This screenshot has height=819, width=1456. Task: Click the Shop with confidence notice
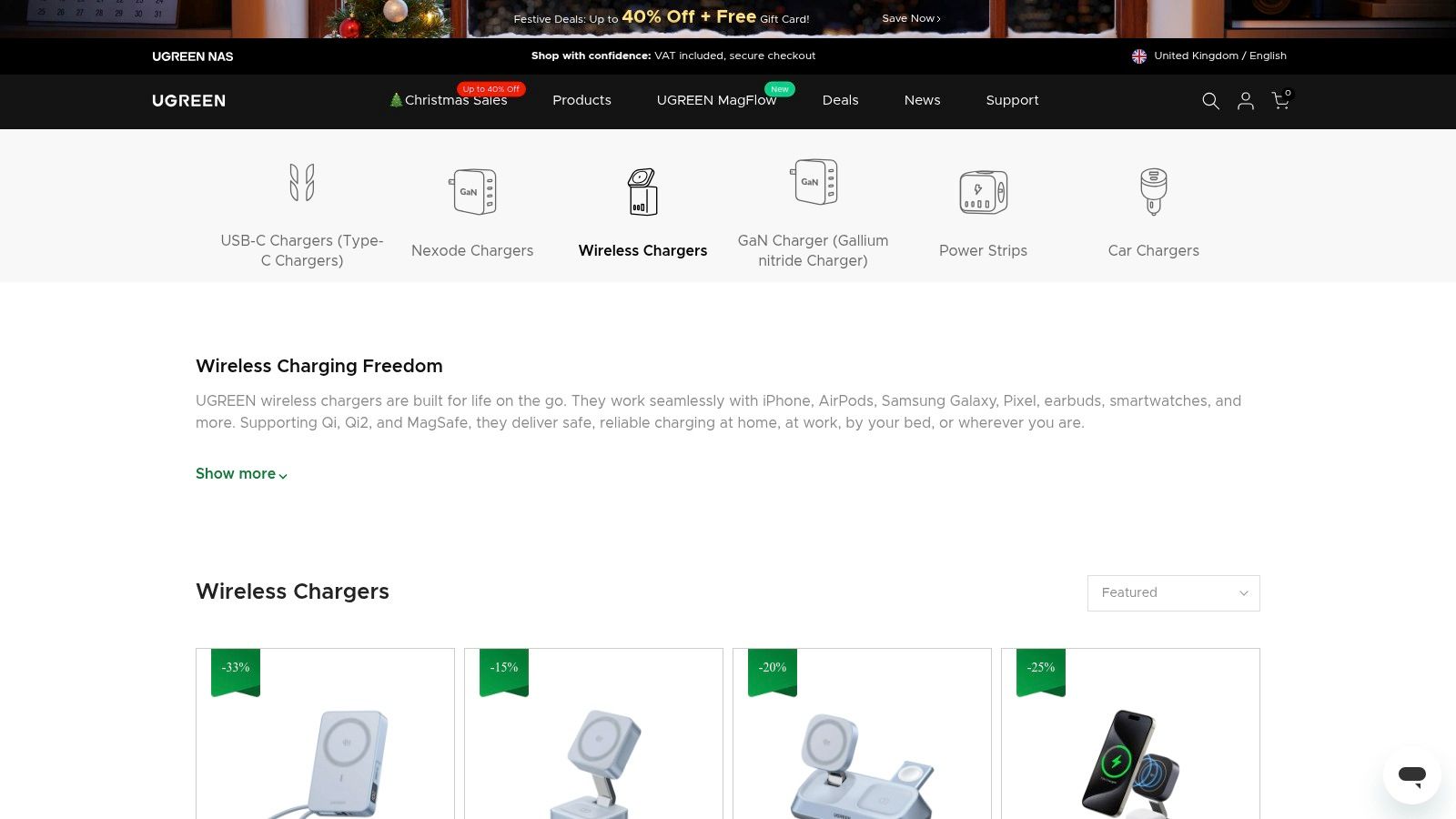pyautogui.click(x=673, y=56)
